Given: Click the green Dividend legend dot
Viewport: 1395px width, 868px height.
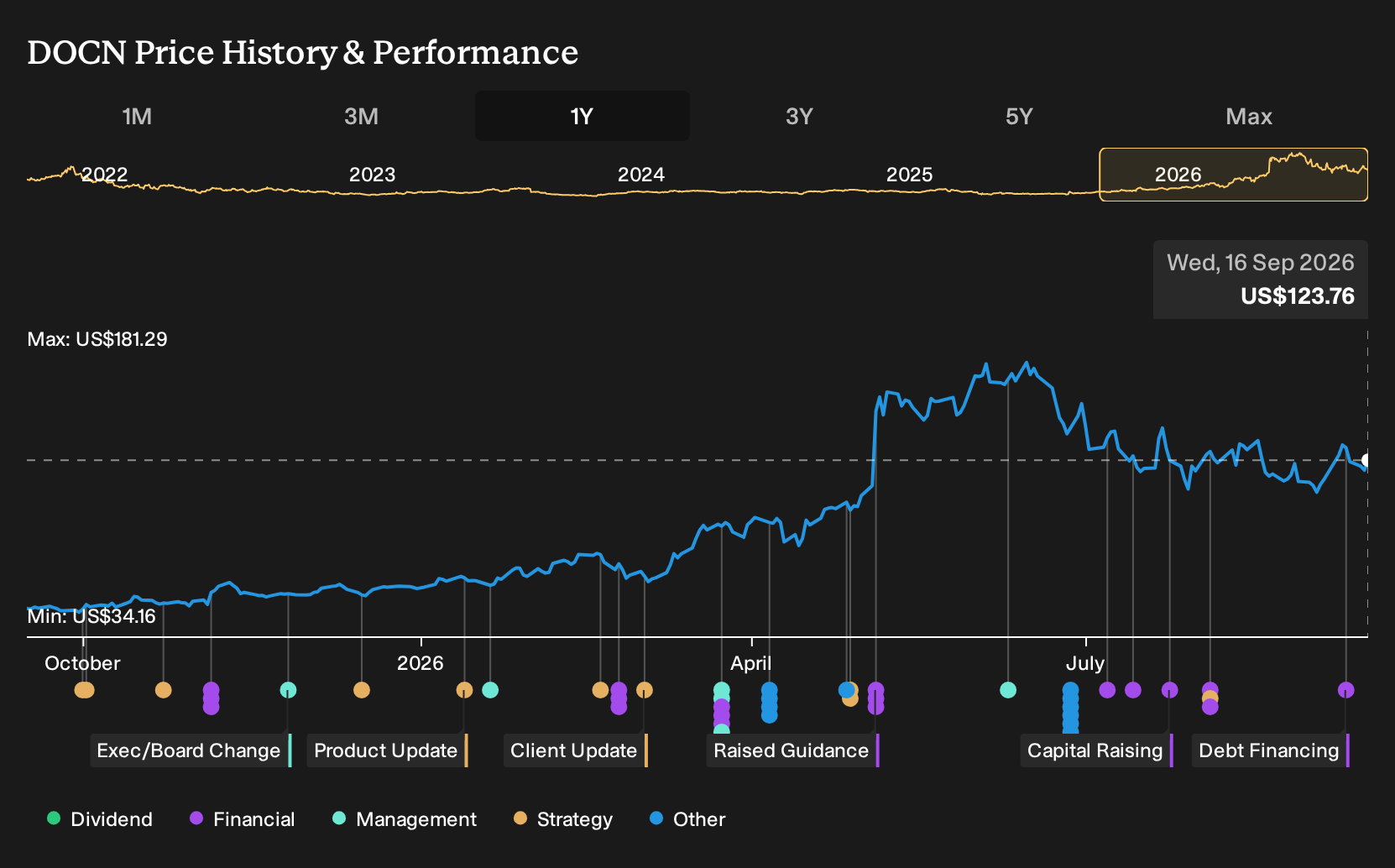Looking at the screenshot, I should (54, 818).
